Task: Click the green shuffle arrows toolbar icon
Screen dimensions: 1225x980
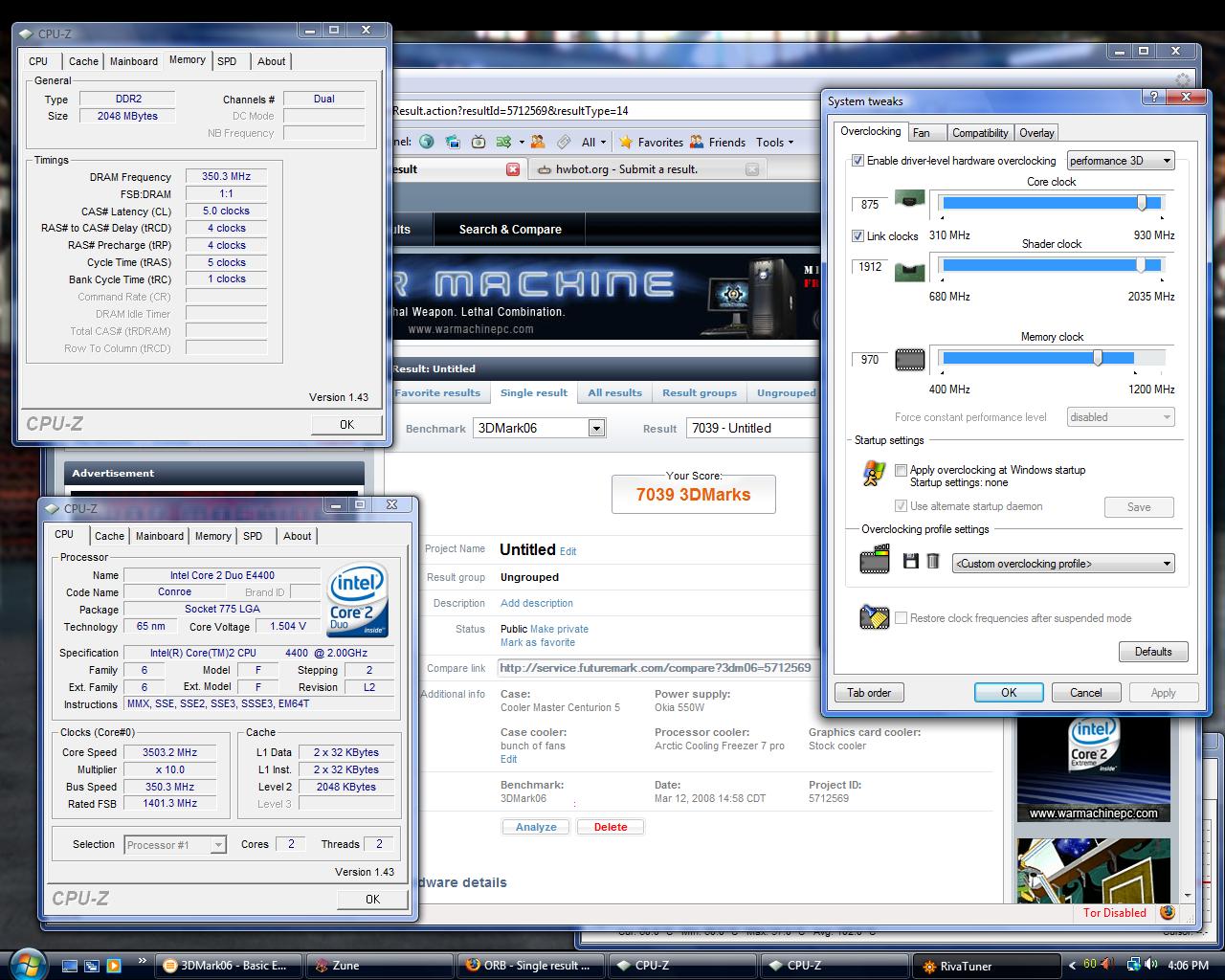Action: point(503,142)
